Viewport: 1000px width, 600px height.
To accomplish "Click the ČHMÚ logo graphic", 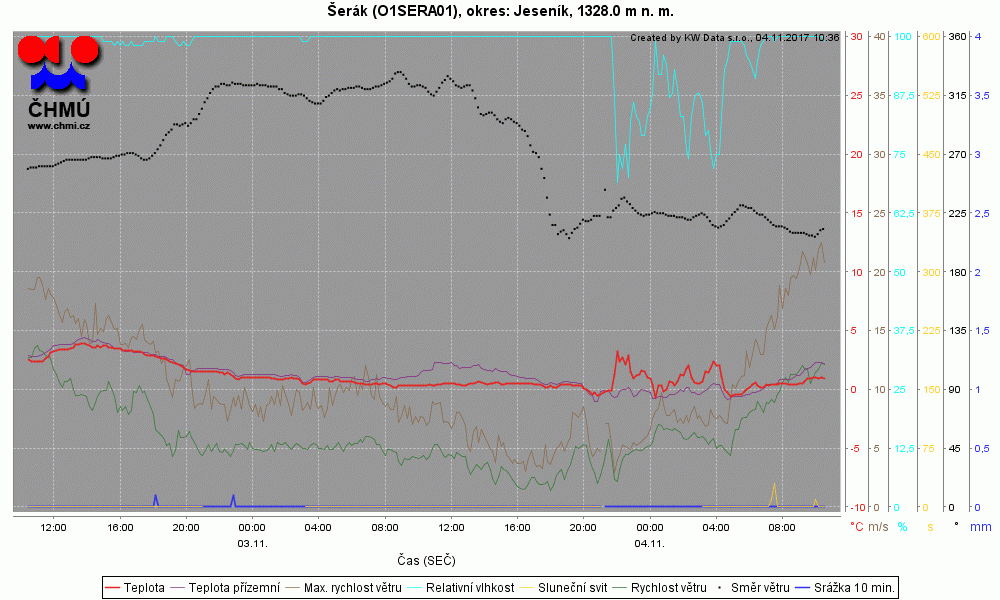I will tap(58, 62).
